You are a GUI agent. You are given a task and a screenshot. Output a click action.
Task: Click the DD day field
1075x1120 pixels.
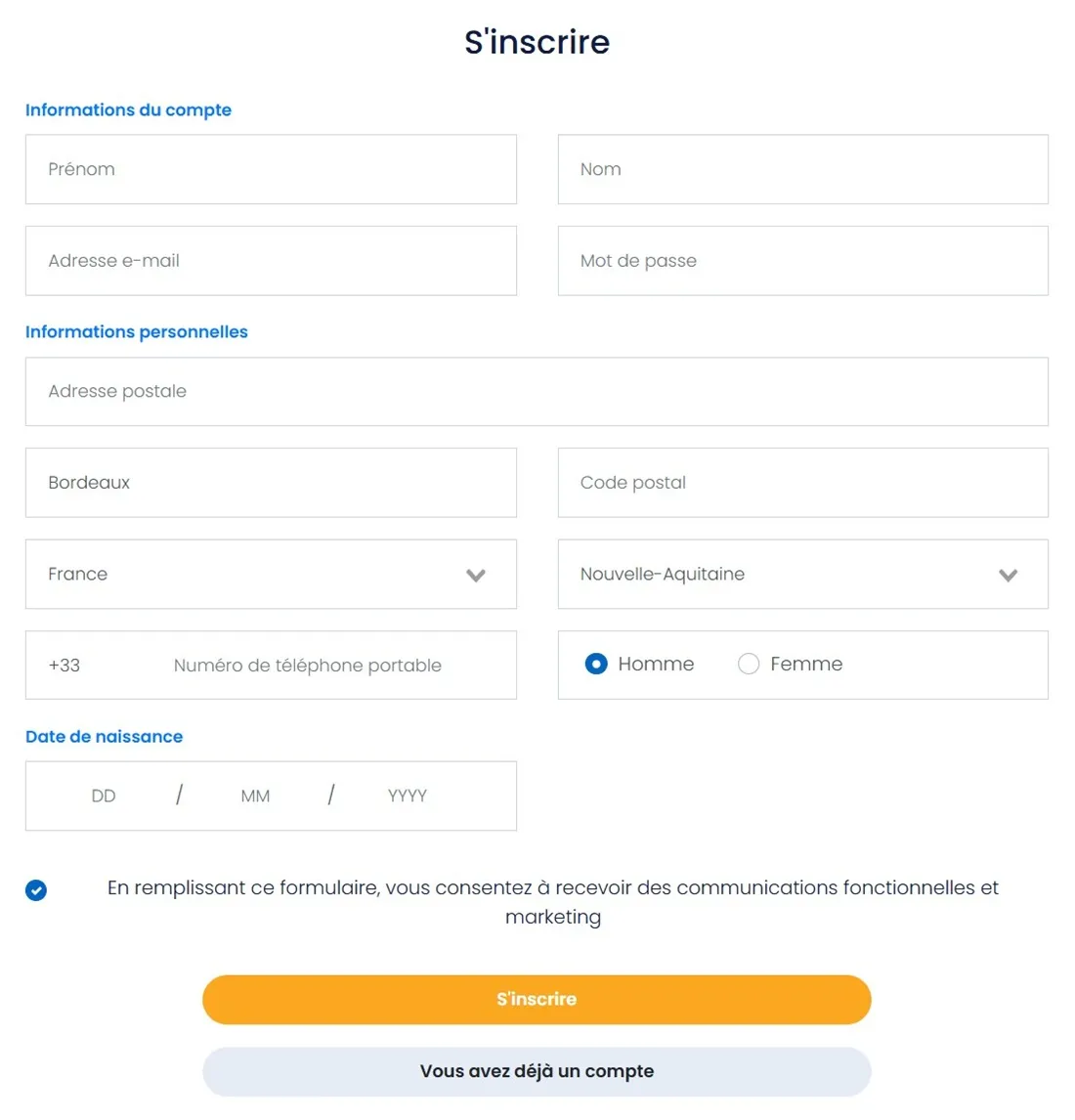(x=104, y=797)
